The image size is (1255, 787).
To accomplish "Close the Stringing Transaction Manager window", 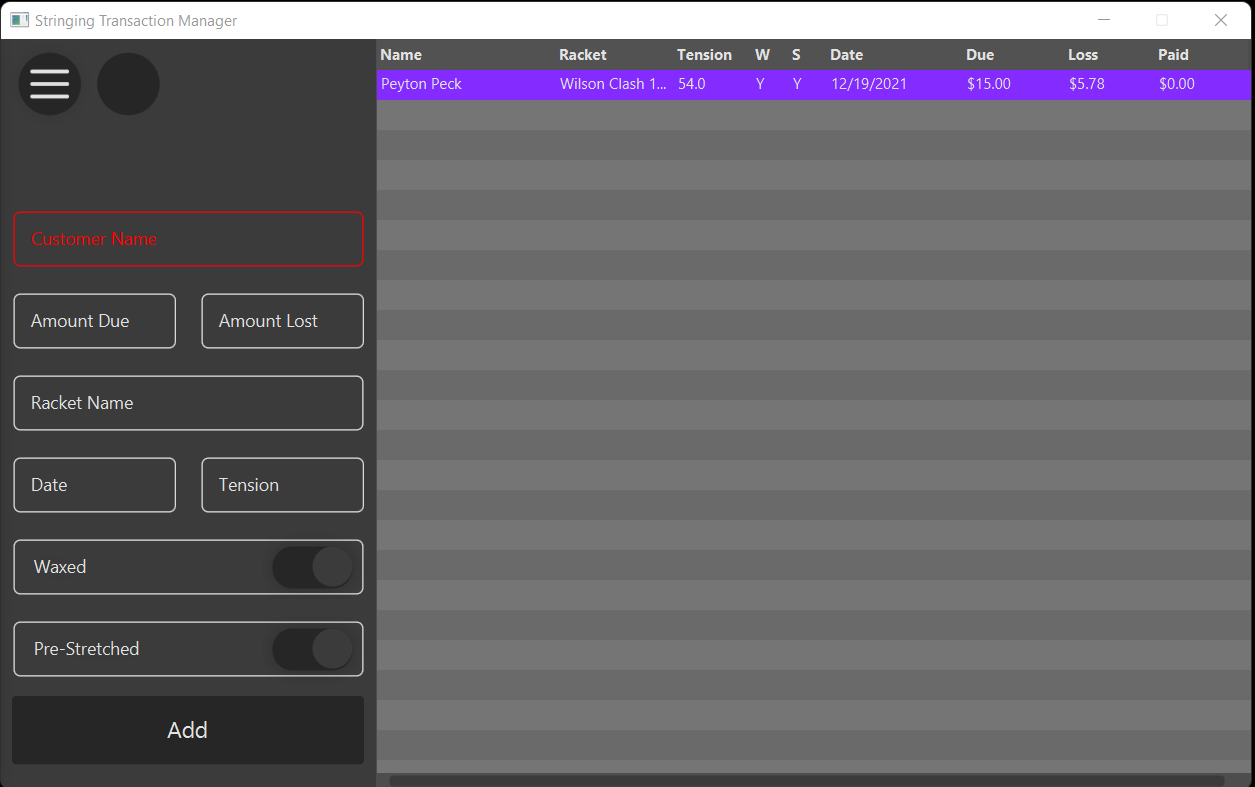I will (x=1220, y=20).
